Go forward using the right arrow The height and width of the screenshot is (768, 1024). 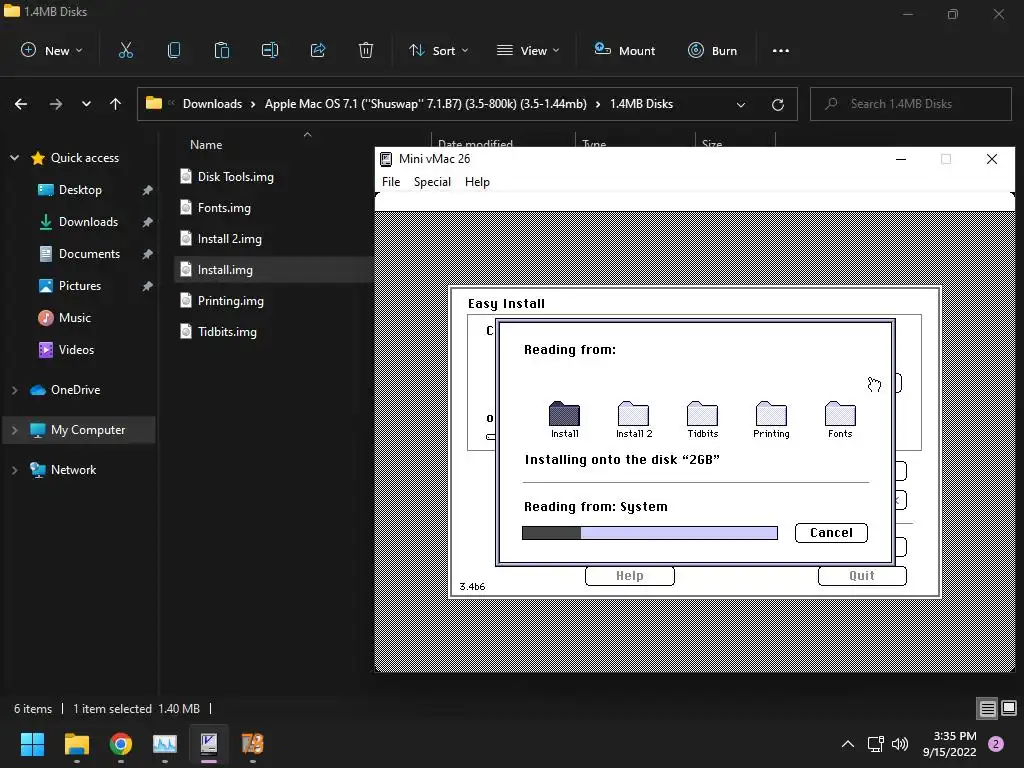coord(56,104)
